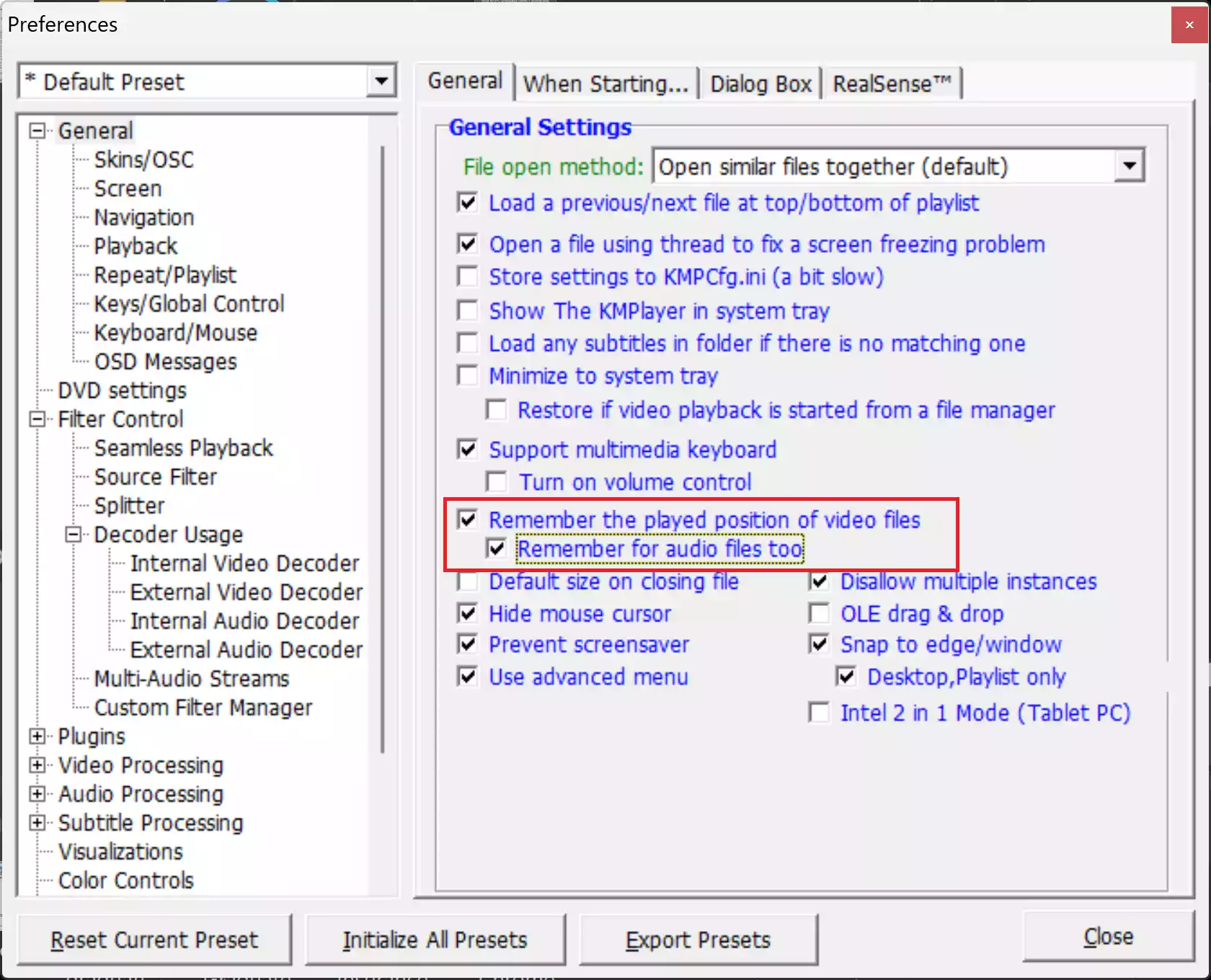
Task: Click Reset Current Preset button
Action: coord(154,940)
